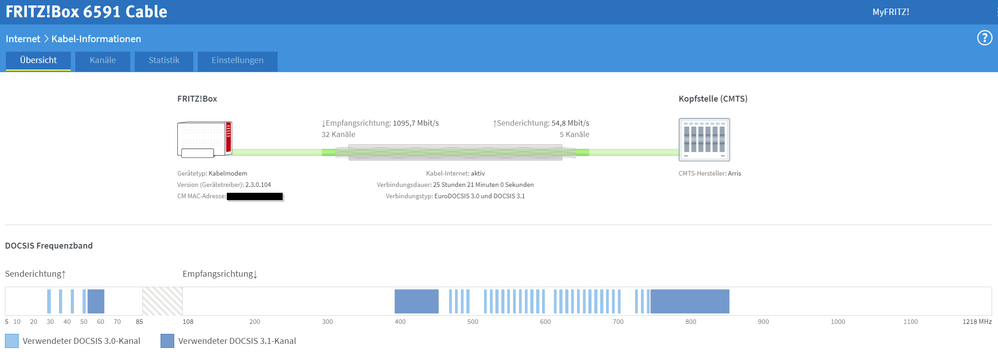The height and width of the screenshot is (362, 998).
Task: Click the CM MAC-Adresse label
Action: [x=201, y=196]
